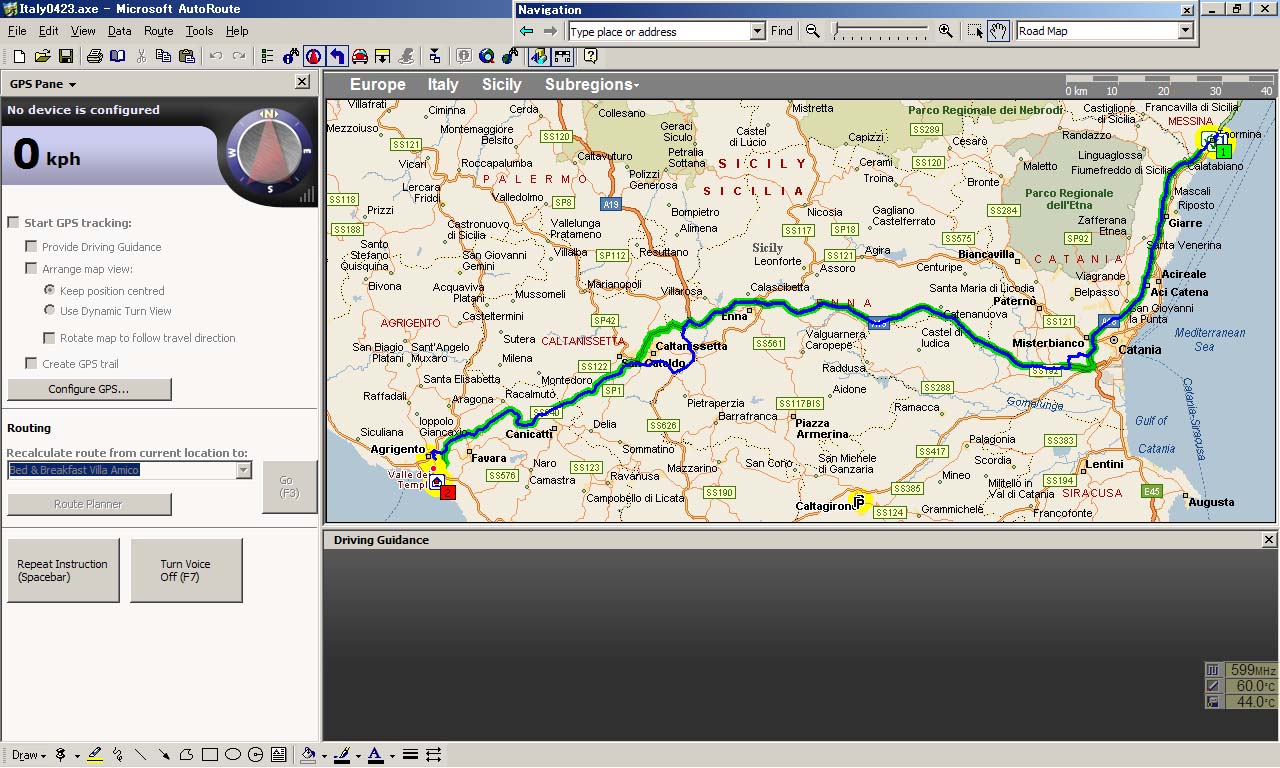This screenshot has width=1280, height=768.
Task: Expand the Line Color dropdown arrow
Action: pos(358,755)
